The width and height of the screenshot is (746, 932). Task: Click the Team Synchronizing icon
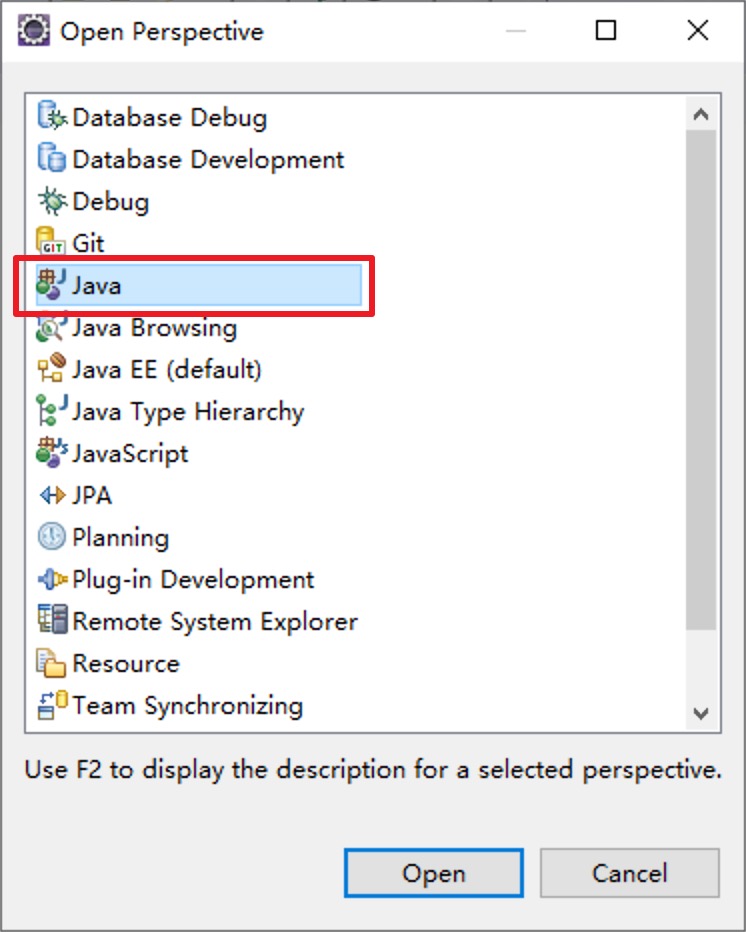point(52,705)
